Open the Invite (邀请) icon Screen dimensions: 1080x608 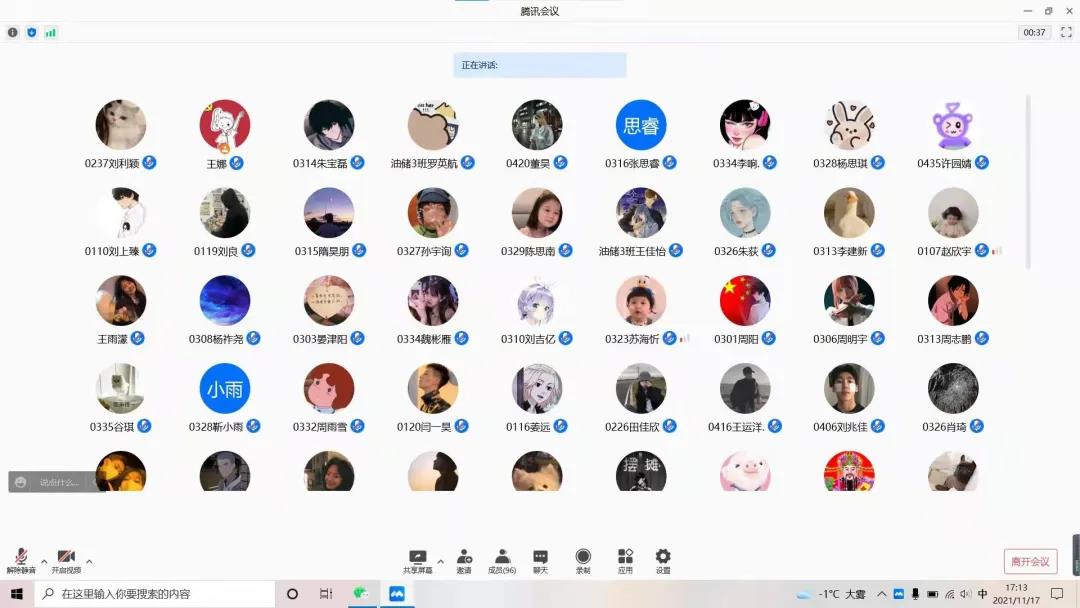[x=464, y=560]
